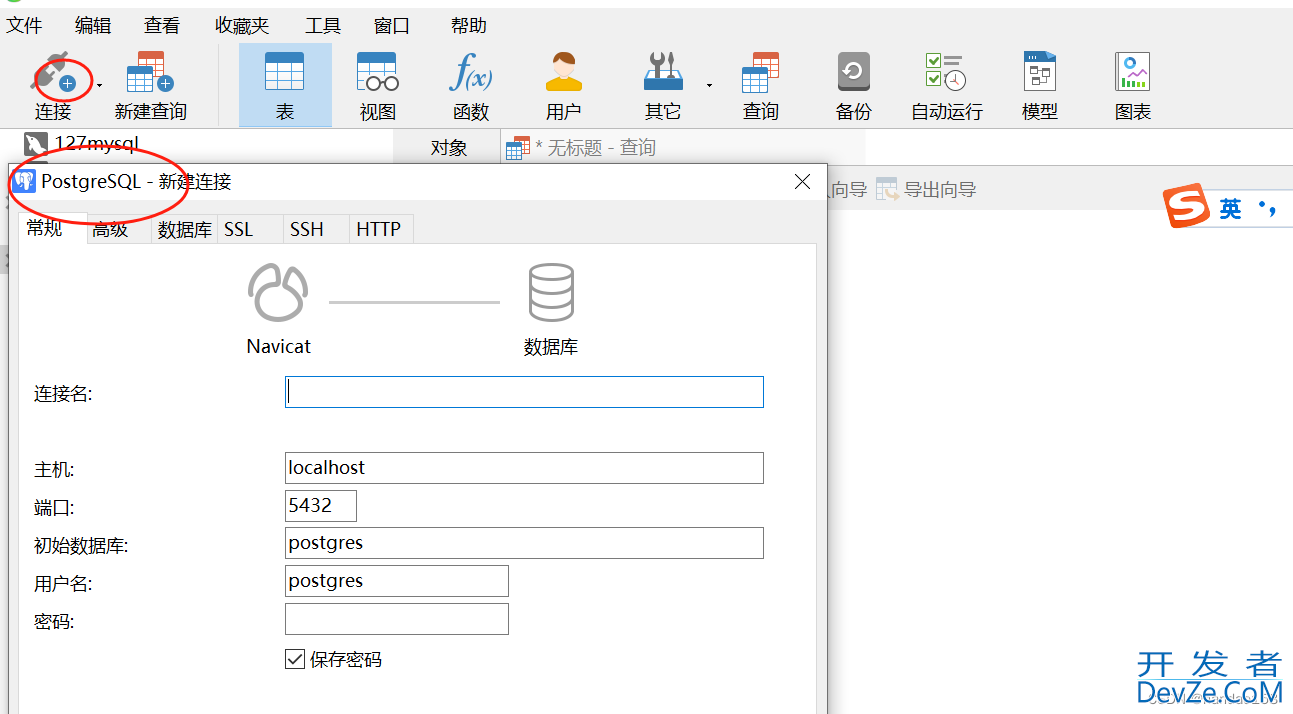The height and width of the screenshot is (714, 1293).
Task: Toggle the Save Password (保存密码) checkbox
Action: [295, 659]
